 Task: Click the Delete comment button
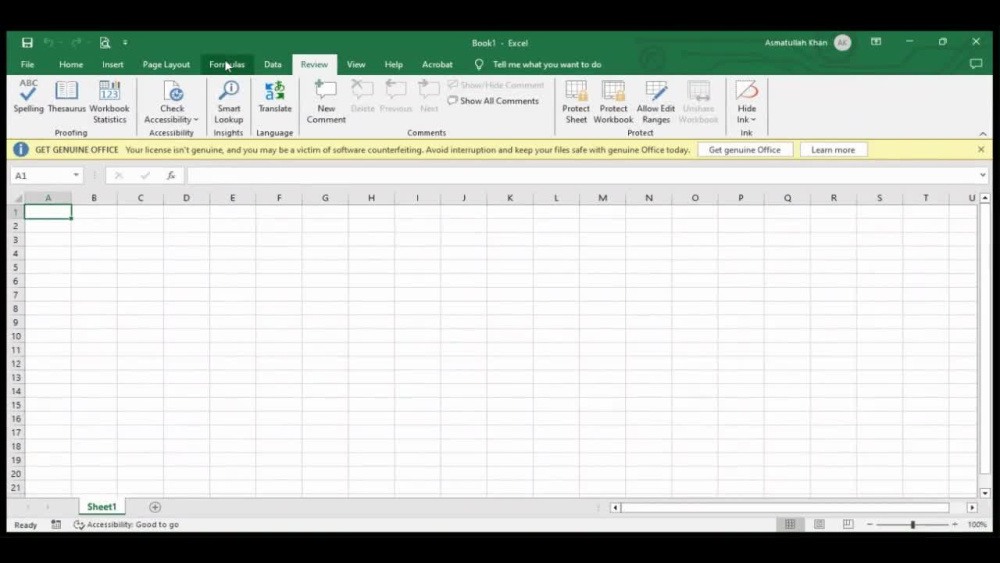coord(362,97)
